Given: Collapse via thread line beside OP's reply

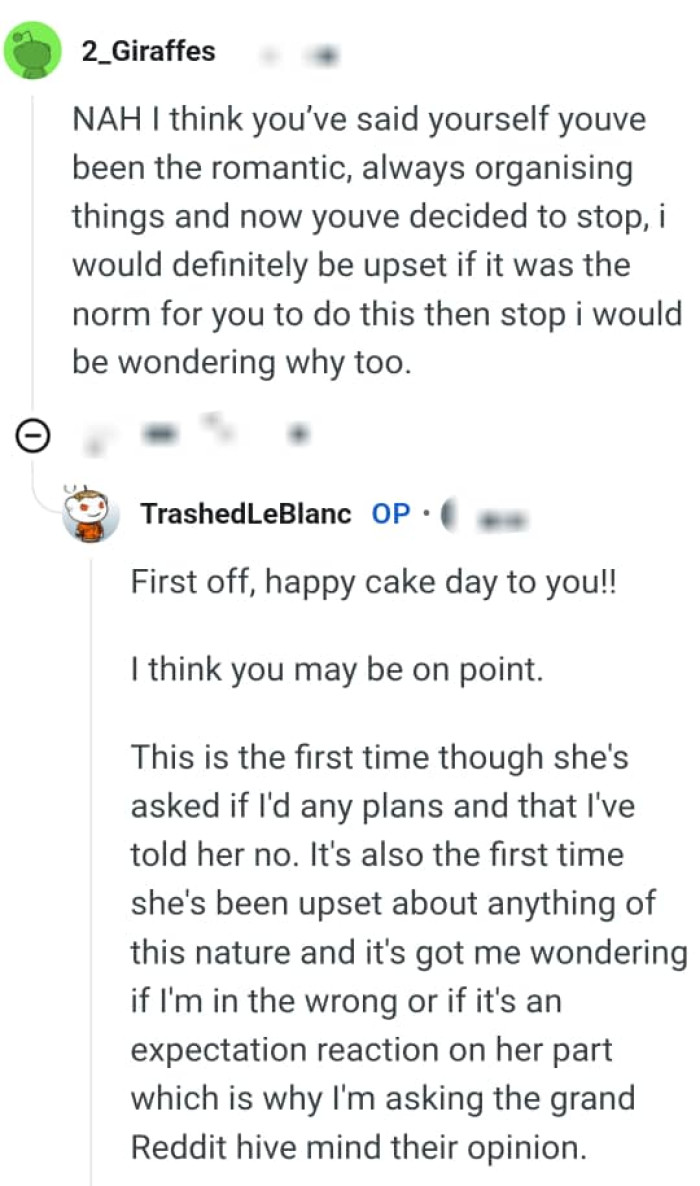Looking at the screenshot, I should pos(91,850).
